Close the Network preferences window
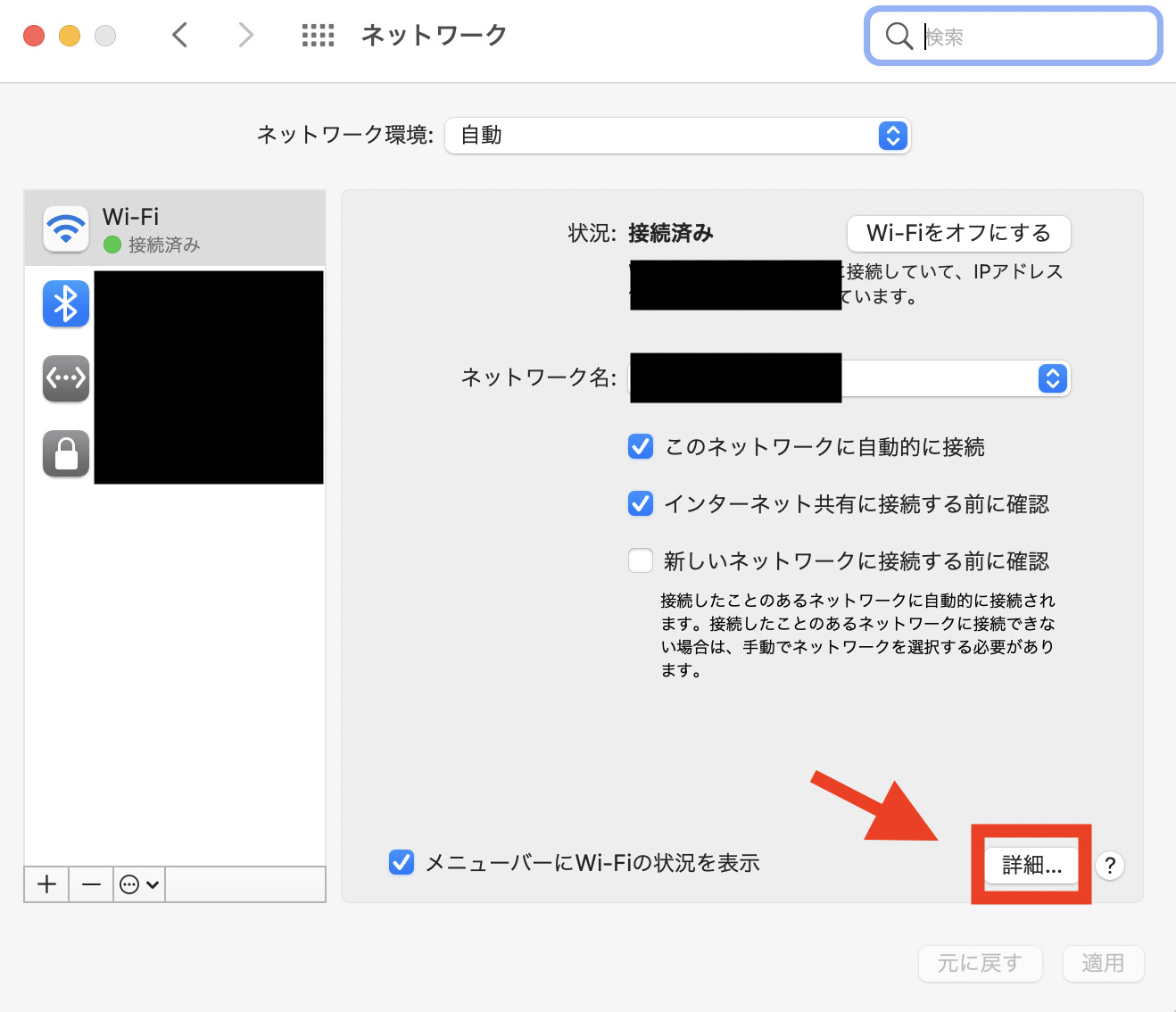Viewport: 1176px width, 1012px height. tap(34, 36)
